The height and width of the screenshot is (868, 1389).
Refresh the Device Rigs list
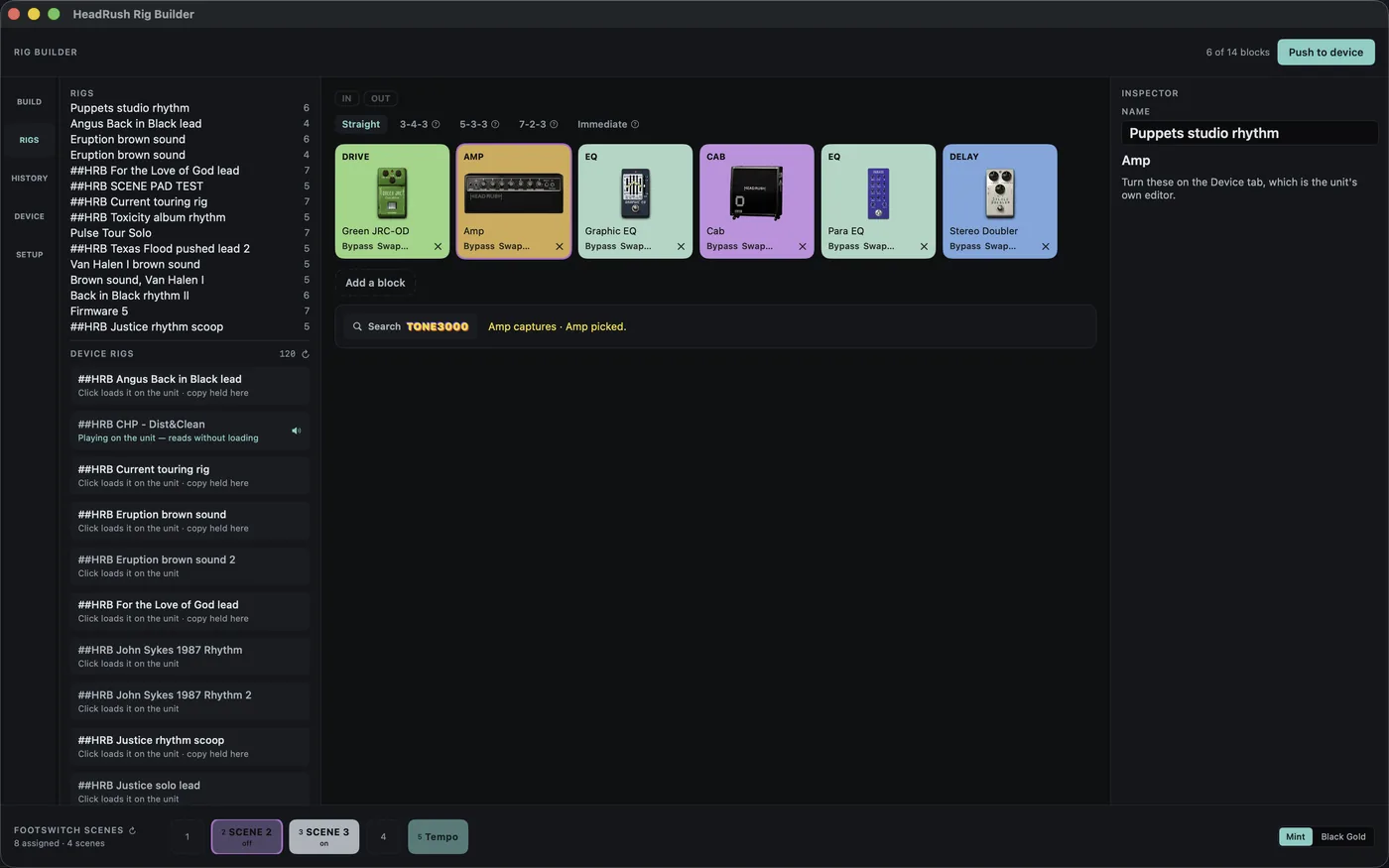point(305,354)
